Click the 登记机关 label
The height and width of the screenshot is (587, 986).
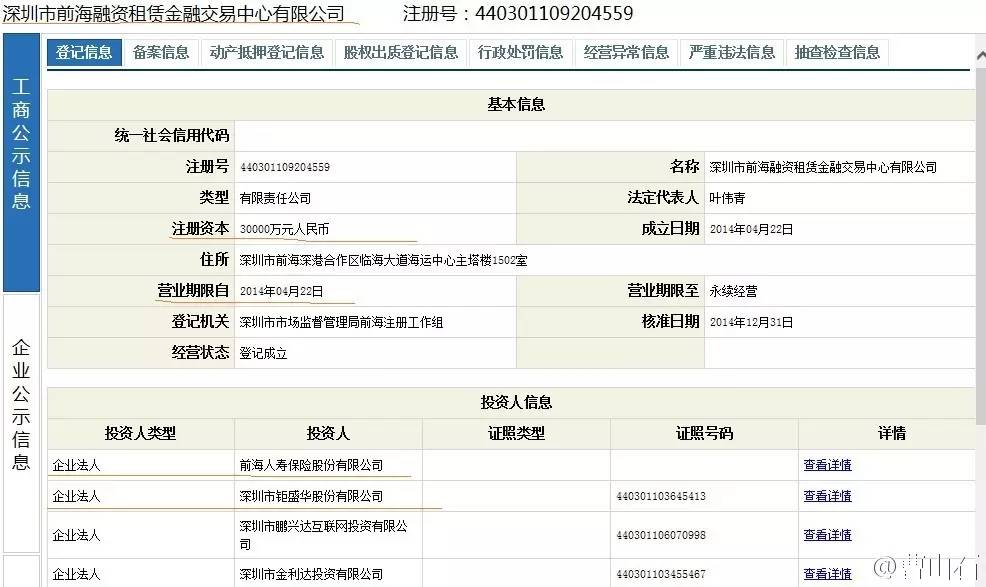(201, 321)
